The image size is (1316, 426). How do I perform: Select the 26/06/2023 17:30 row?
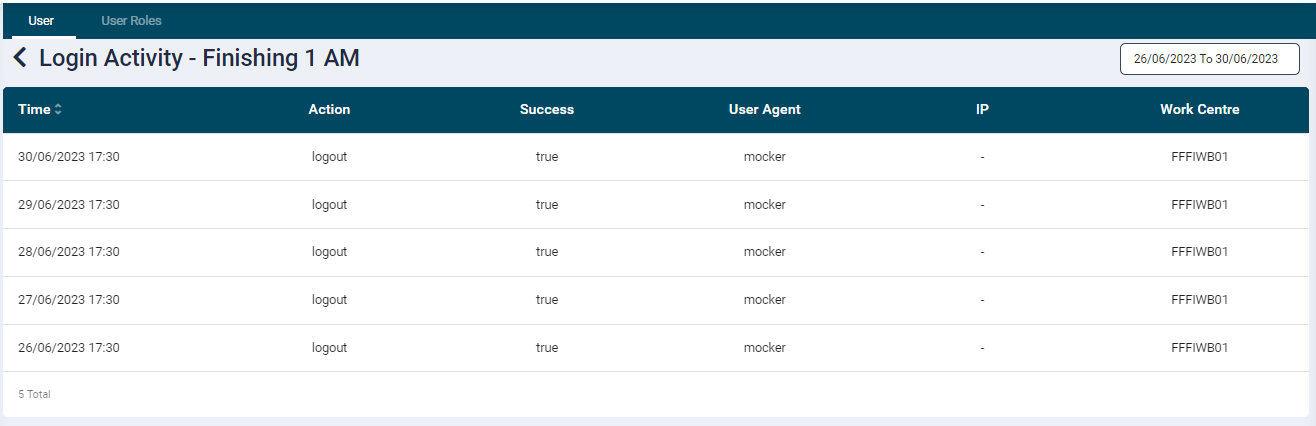click(69, 348)
